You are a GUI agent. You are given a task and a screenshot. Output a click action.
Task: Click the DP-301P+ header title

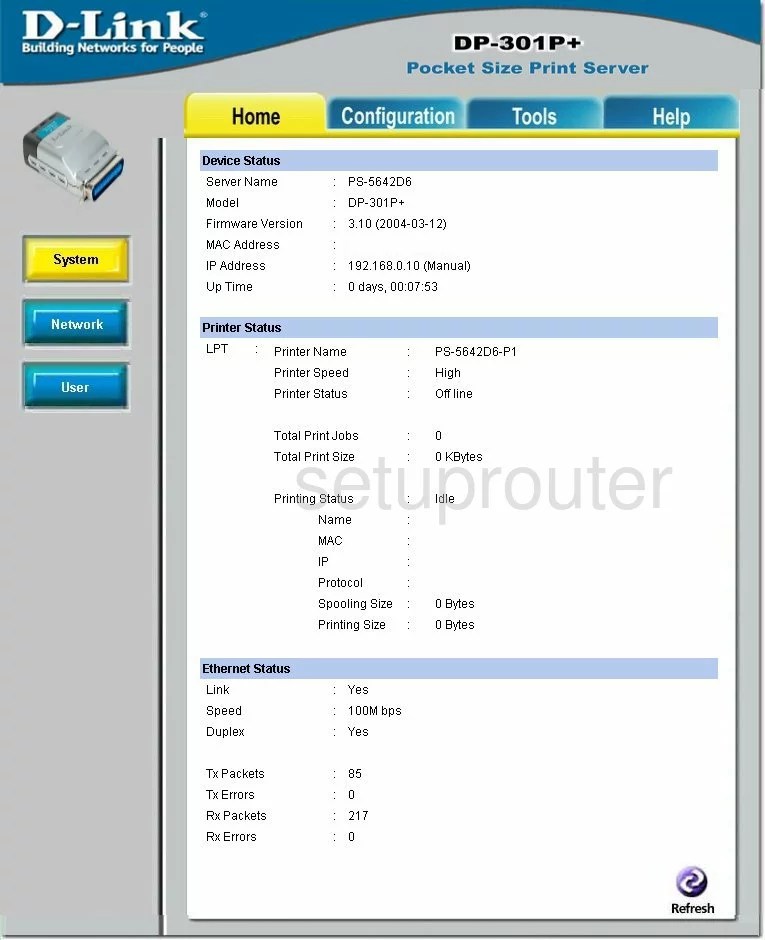pos(517,43)
